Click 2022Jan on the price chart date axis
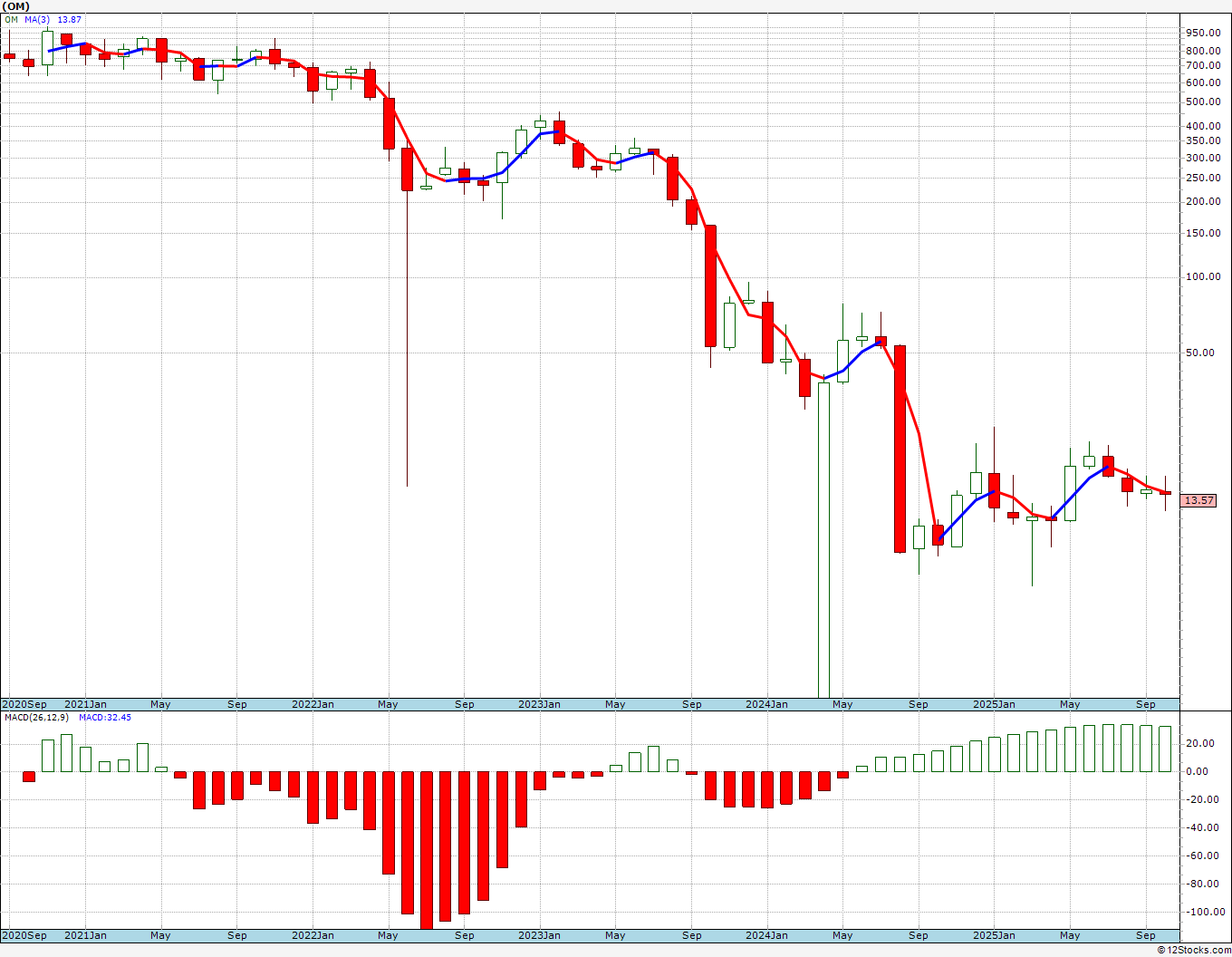 [313, 704]
